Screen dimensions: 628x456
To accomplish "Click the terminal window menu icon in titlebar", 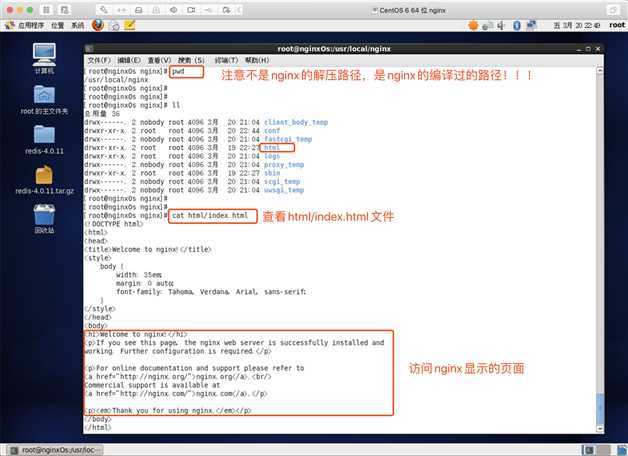I will [x=89, y=49].
